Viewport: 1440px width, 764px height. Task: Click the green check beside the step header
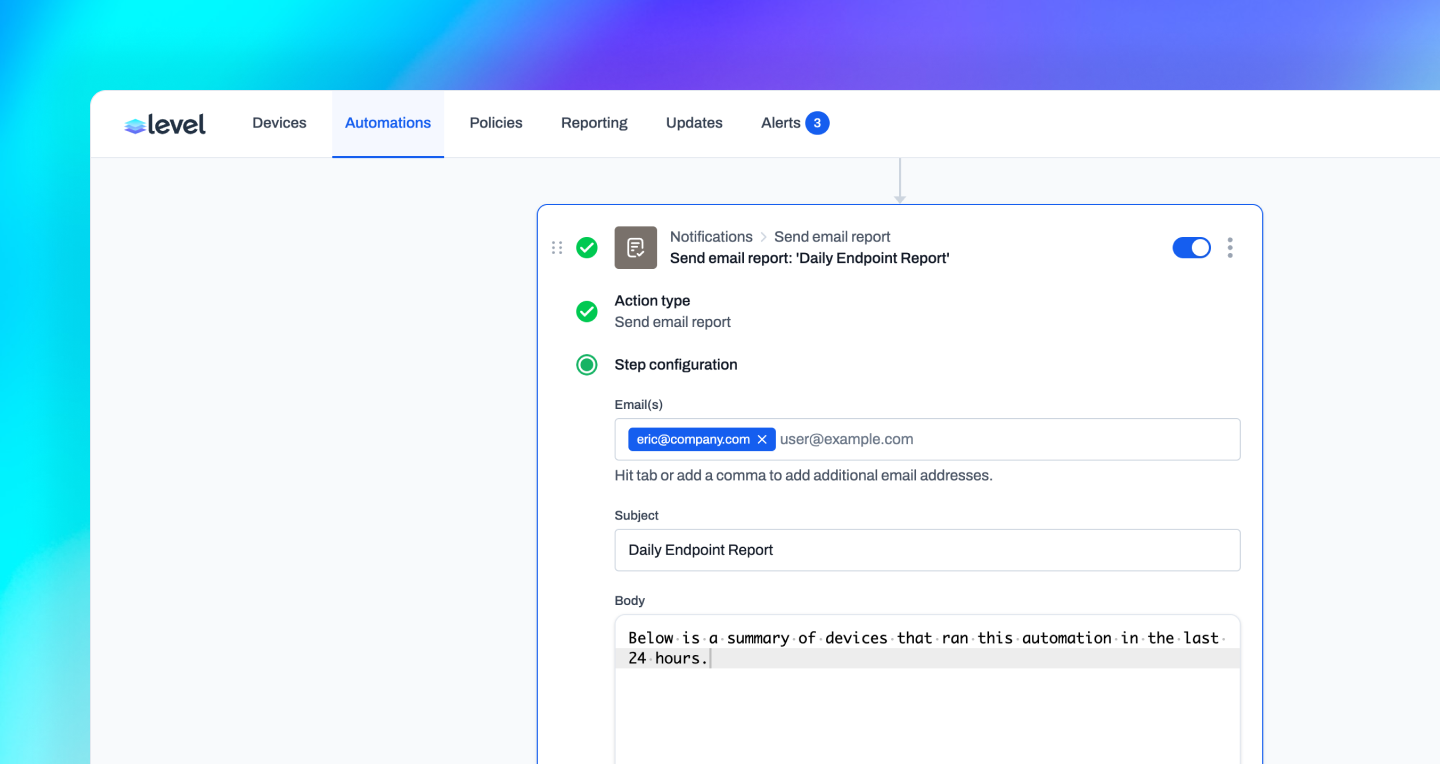pos(587,247)
